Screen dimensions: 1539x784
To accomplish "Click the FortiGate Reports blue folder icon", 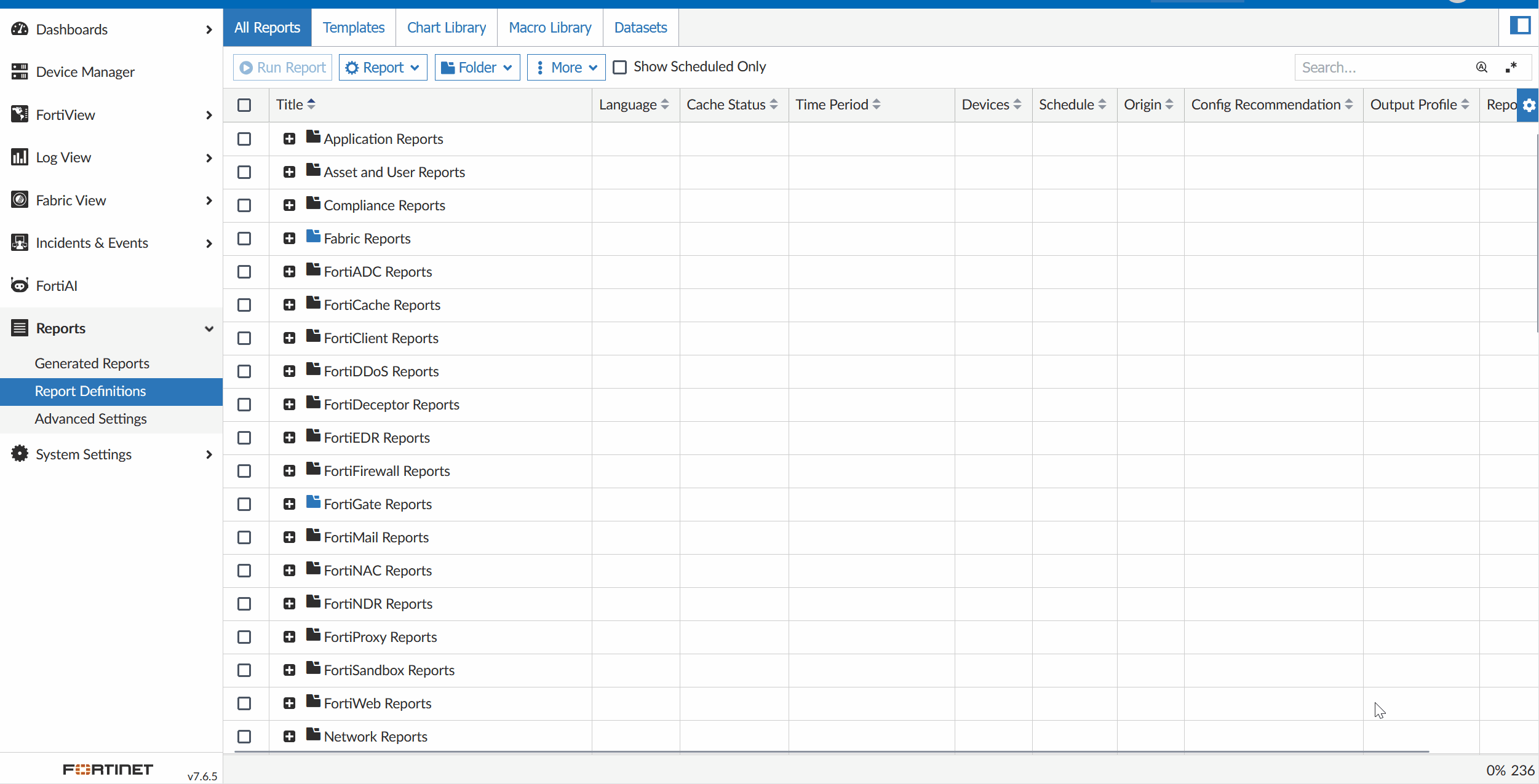I will tap(314, 502).
